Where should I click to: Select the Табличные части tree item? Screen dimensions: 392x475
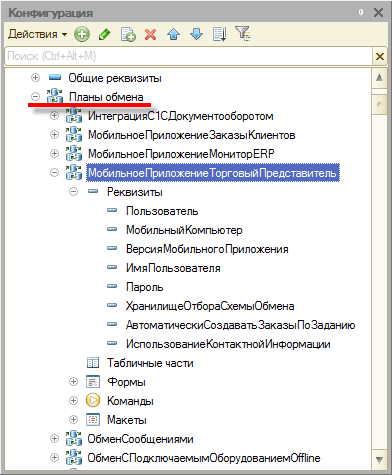click(x=150, y=363)
